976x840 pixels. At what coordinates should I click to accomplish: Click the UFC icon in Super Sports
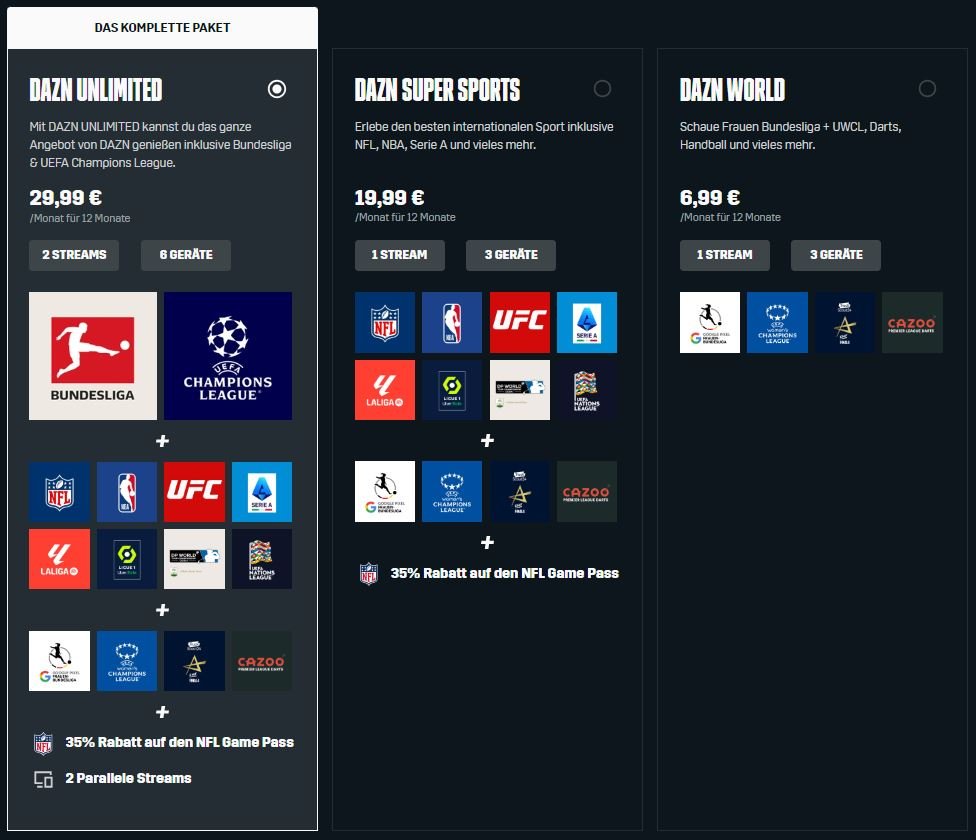tap(520, 322)
